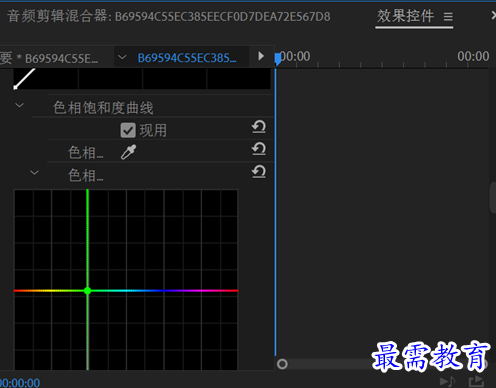Viewport: 496px width, 388px height.
Task: Click the master clip B69594C55E label
Action: point(62,59)
